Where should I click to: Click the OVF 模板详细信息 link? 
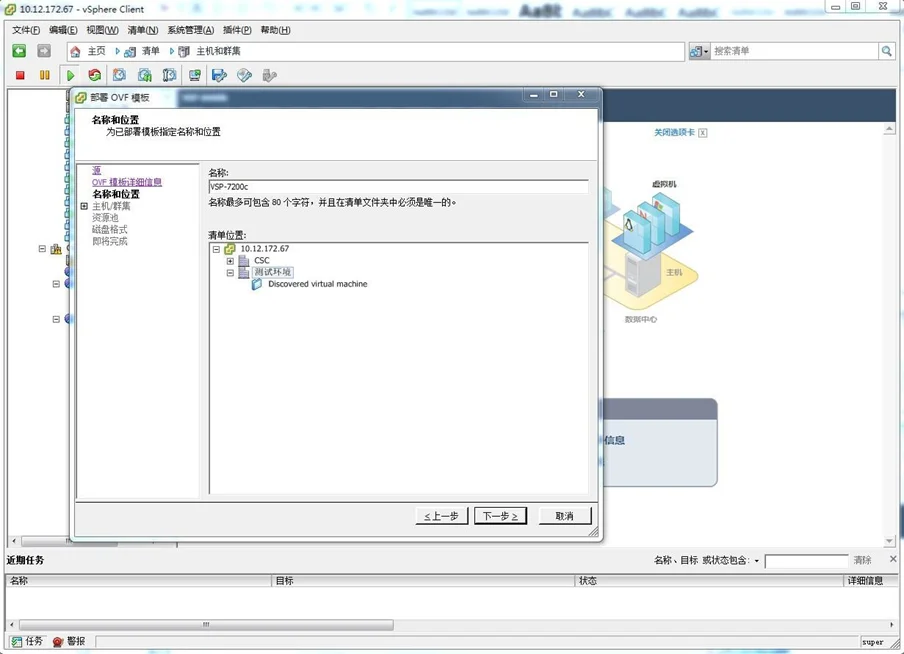click(x=127, y=182)
